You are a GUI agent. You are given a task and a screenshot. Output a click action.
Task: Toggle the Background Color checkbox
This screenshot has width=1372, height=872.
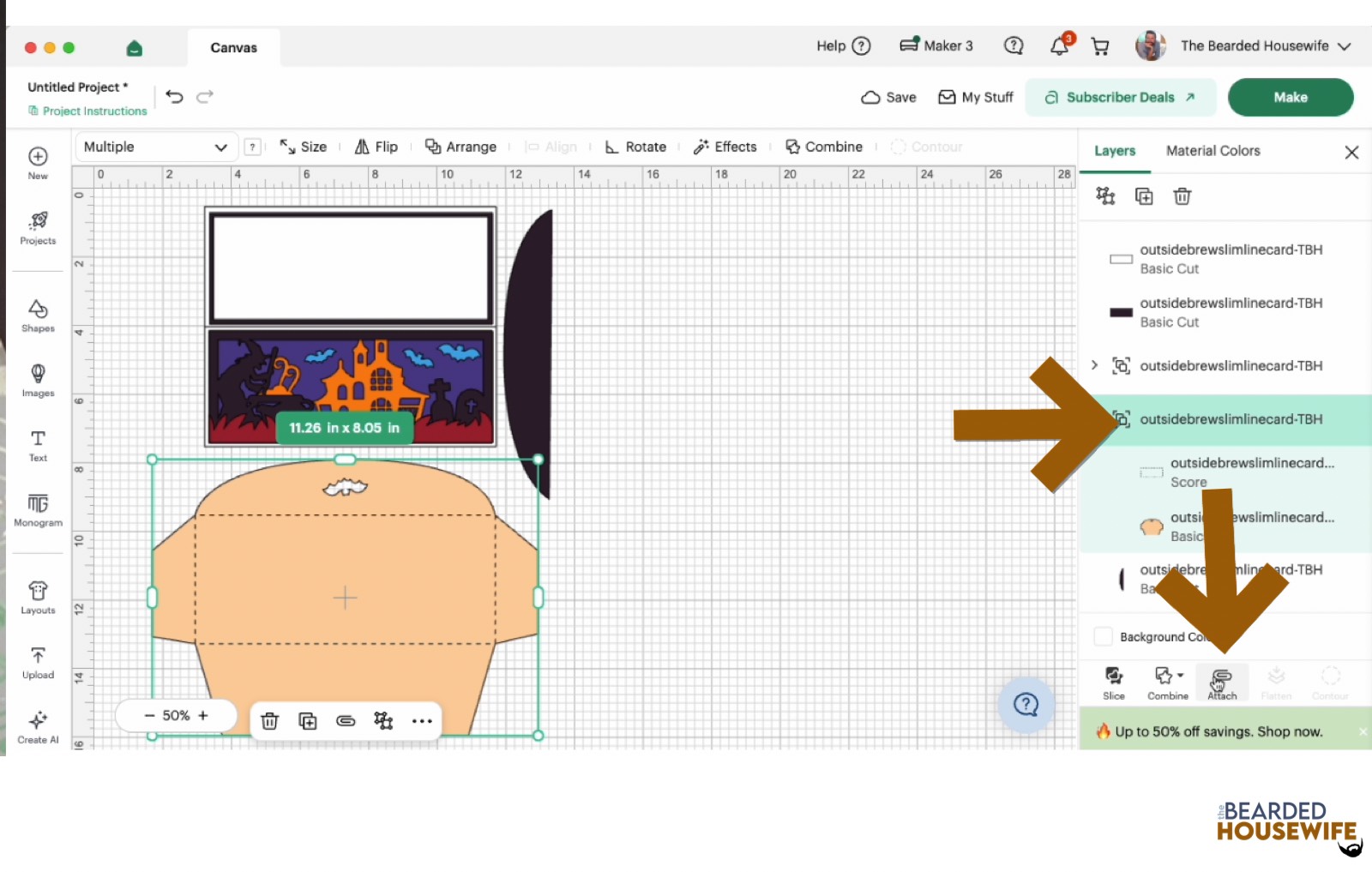pyautogui.click(x=1104, y=636)
